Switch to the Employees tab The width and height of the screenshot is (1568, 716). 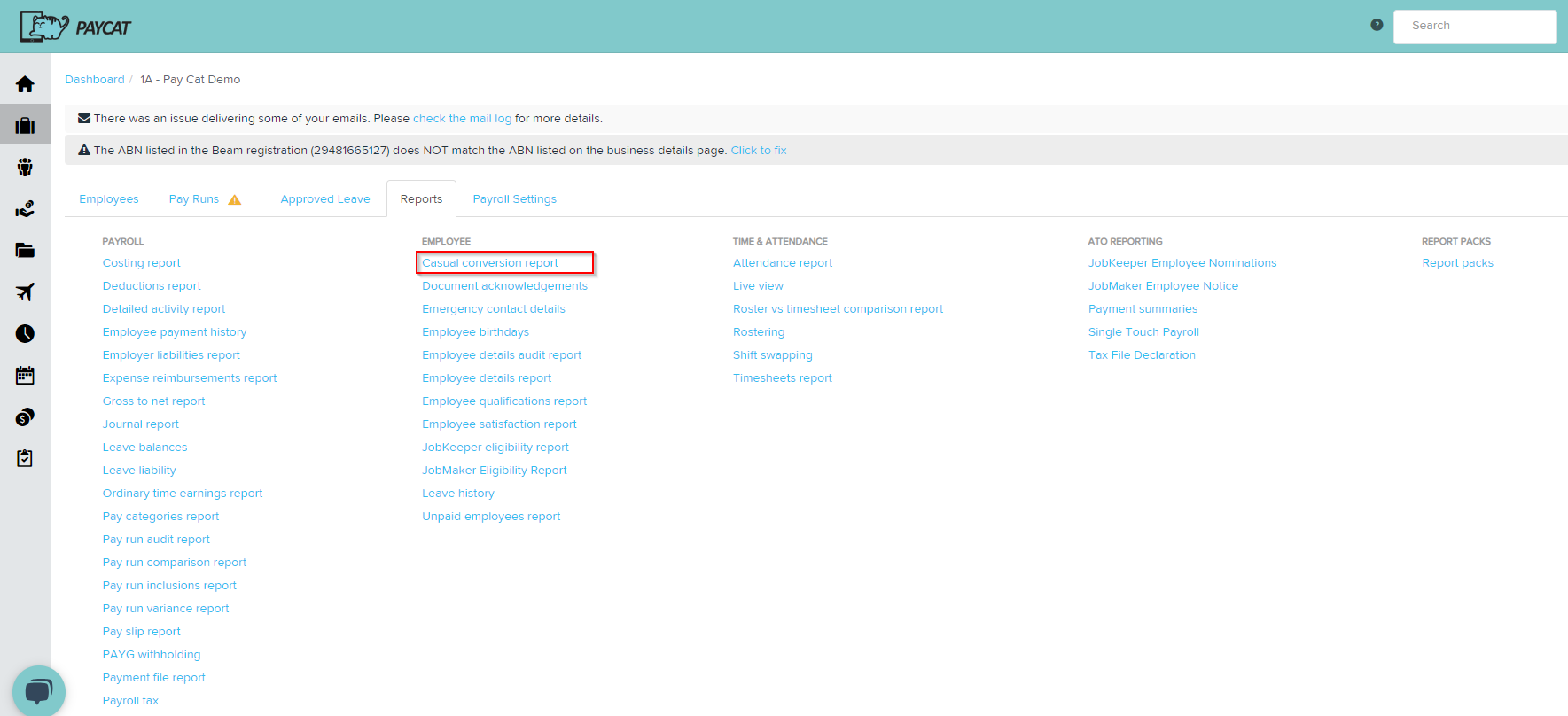[109, 199]
